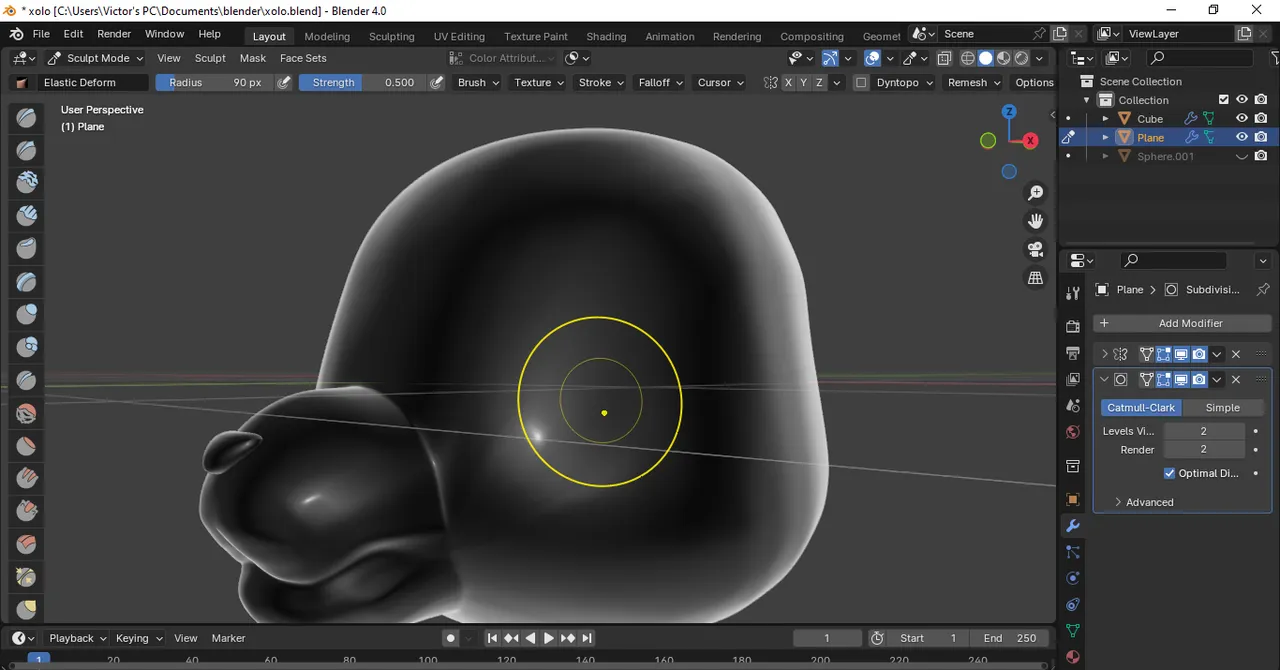This screenshot has height=670, width=1280.
Task: Open the Stroke dropdown
Action: [x=601, y=83]
